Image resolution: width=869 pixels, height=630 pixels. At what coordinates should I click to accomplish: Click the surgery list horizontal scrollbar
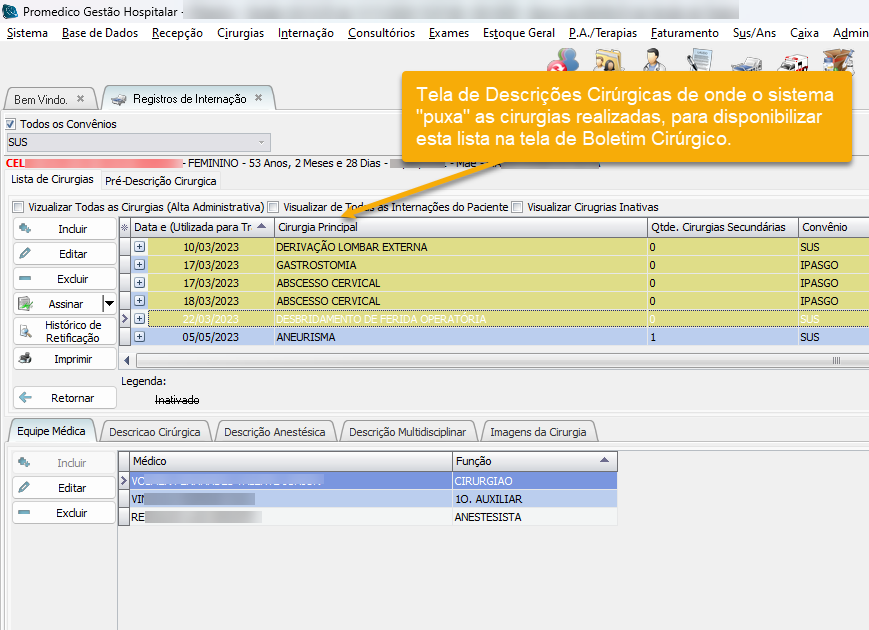[500, 360]
